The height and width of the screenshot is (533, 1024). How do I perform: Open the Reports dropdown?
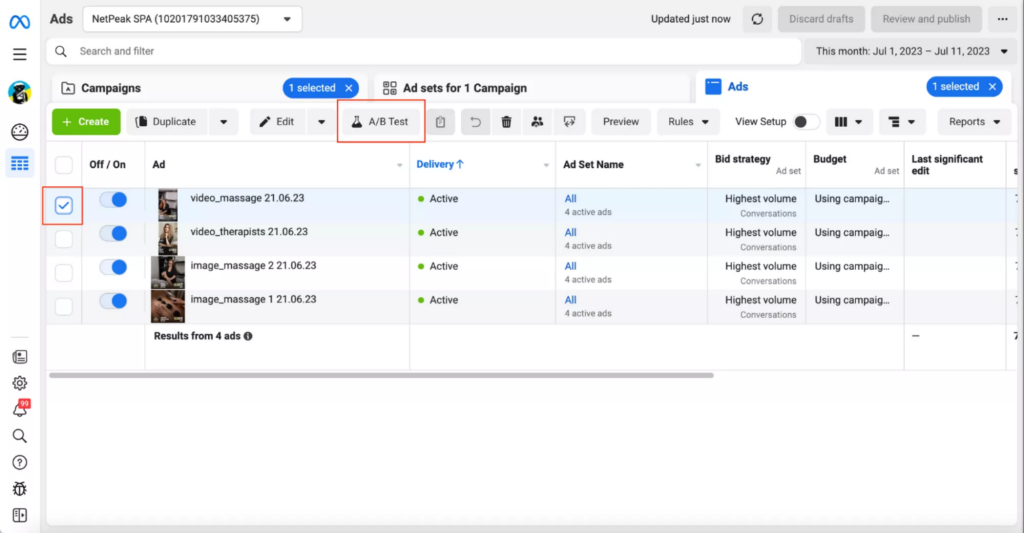tap(974, 122)
